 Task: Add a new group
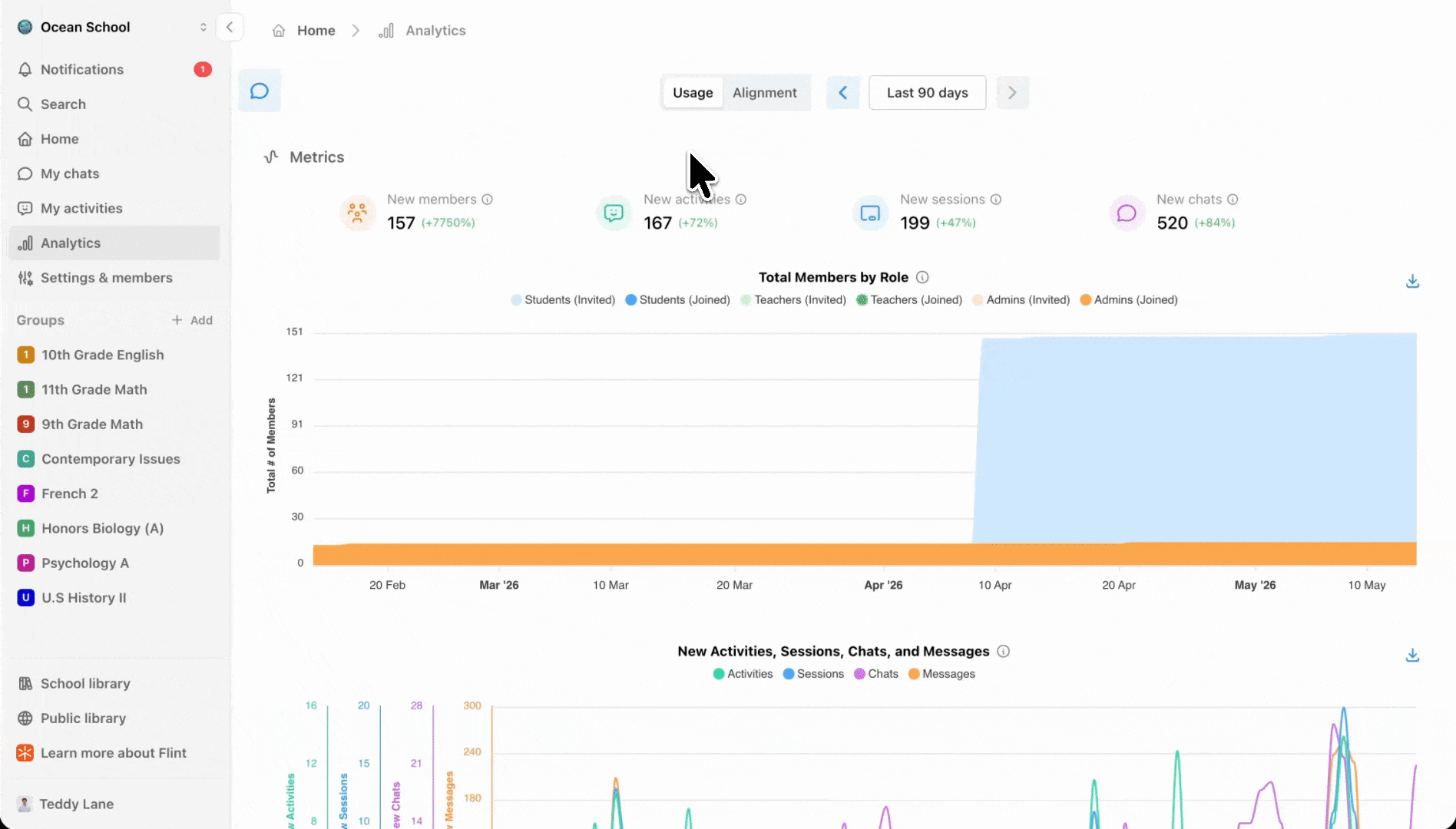(x=192, y=320)
